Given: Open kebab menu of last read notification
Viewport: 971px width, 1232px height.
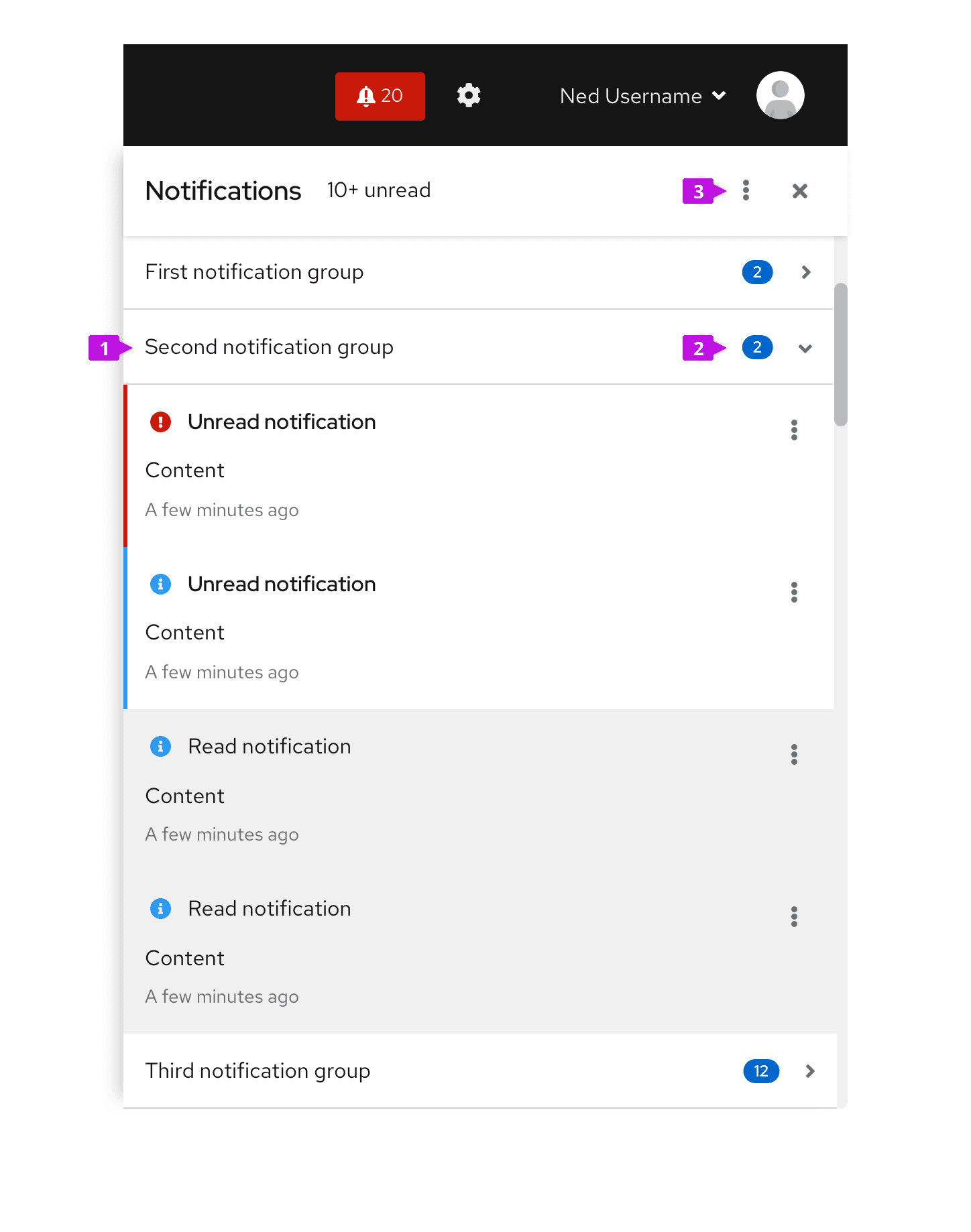Looking at the screenshot, I should pyautogui.click(x=794, y=917).
